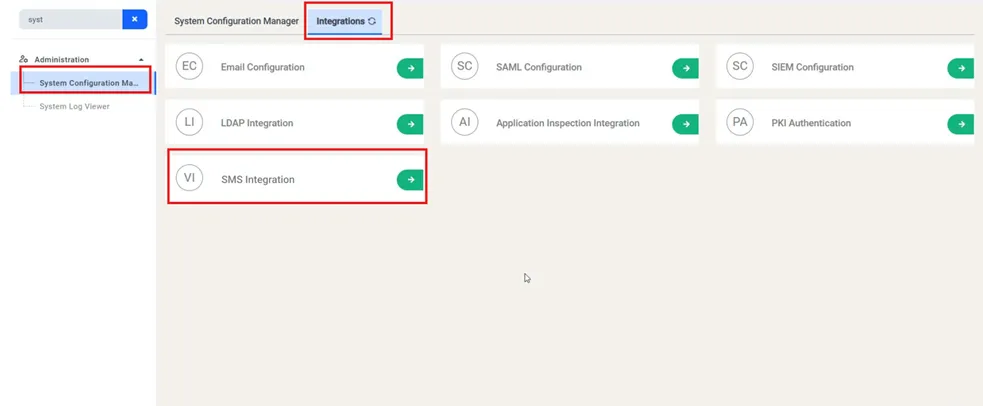Open the SAML Configuration label
Image resolution: width=983 pixels, height=406 pixels.
click(x=539, y=67)
